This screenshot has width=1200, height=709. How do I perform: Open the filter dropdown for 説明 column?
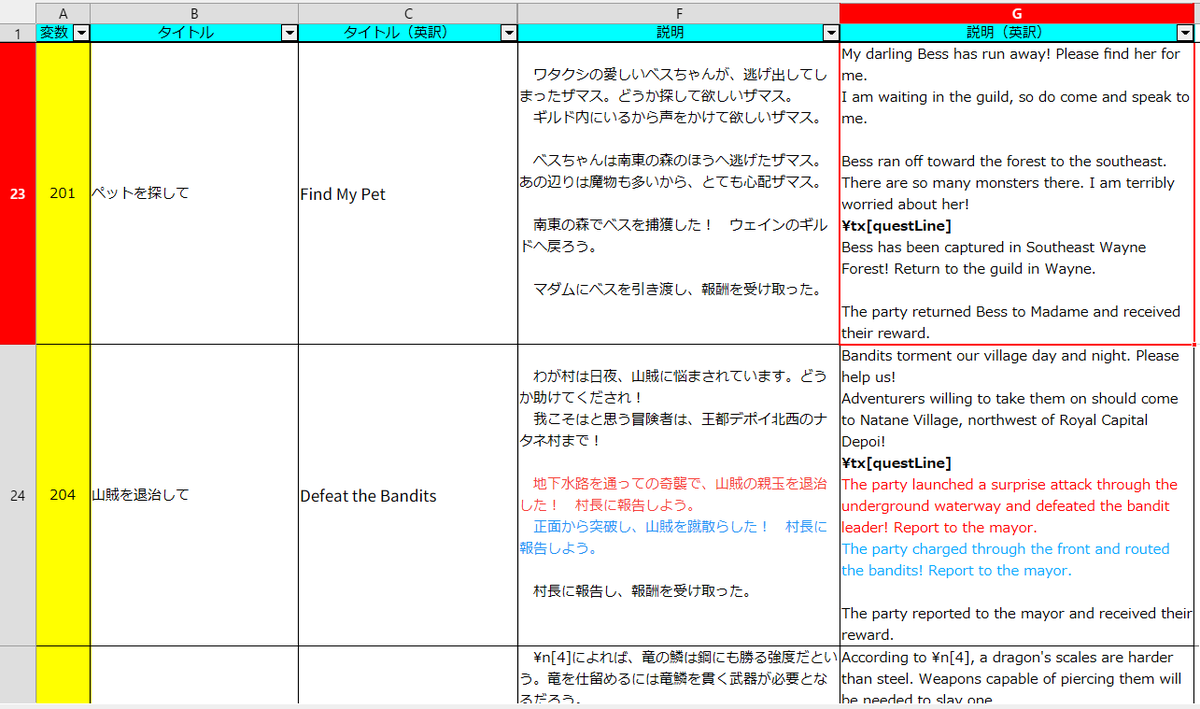(x=831, y=33)
